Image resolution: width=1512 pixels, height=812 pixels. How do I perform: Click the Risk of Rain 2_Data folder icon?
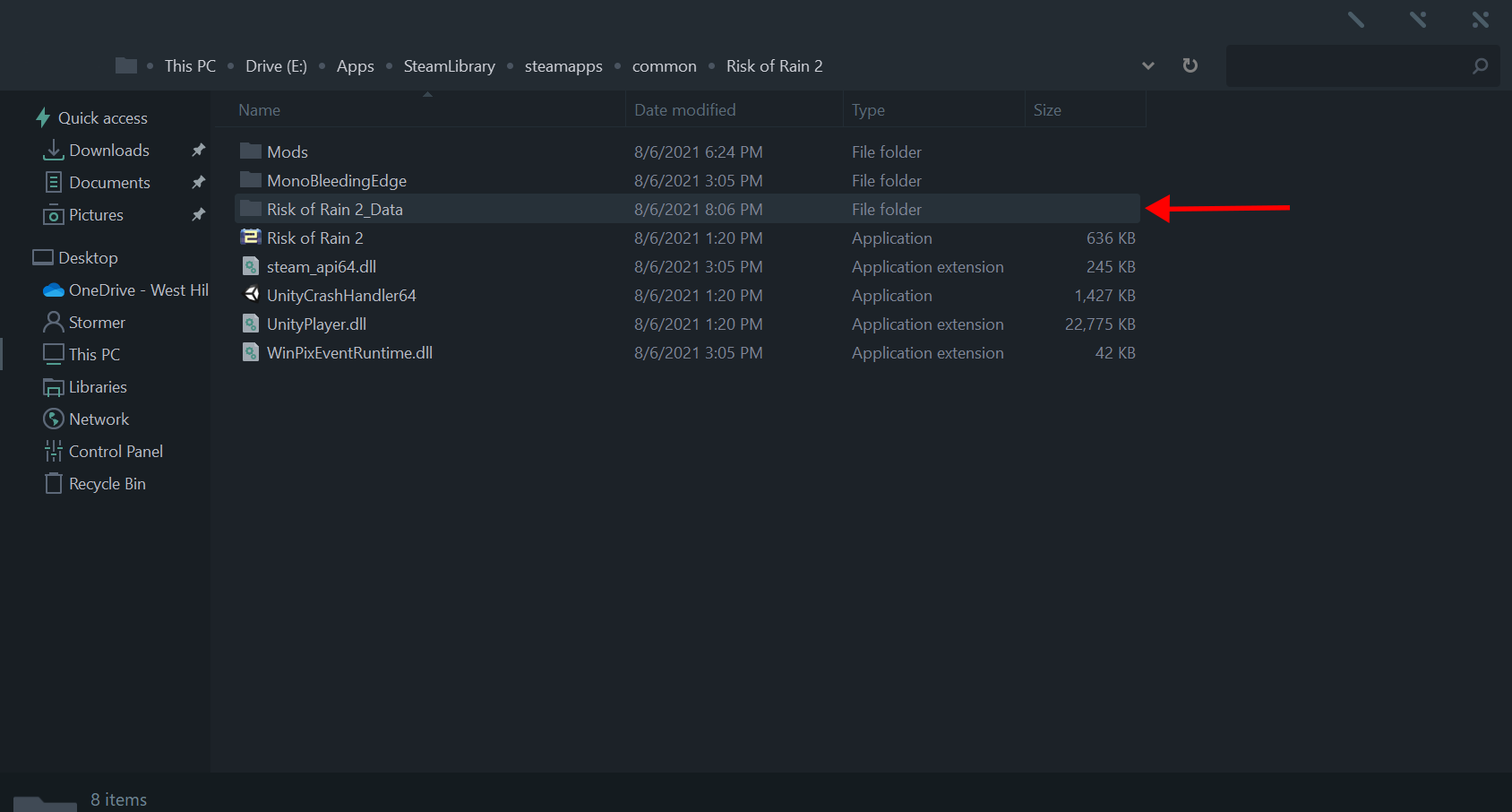(x=251, y=208)
